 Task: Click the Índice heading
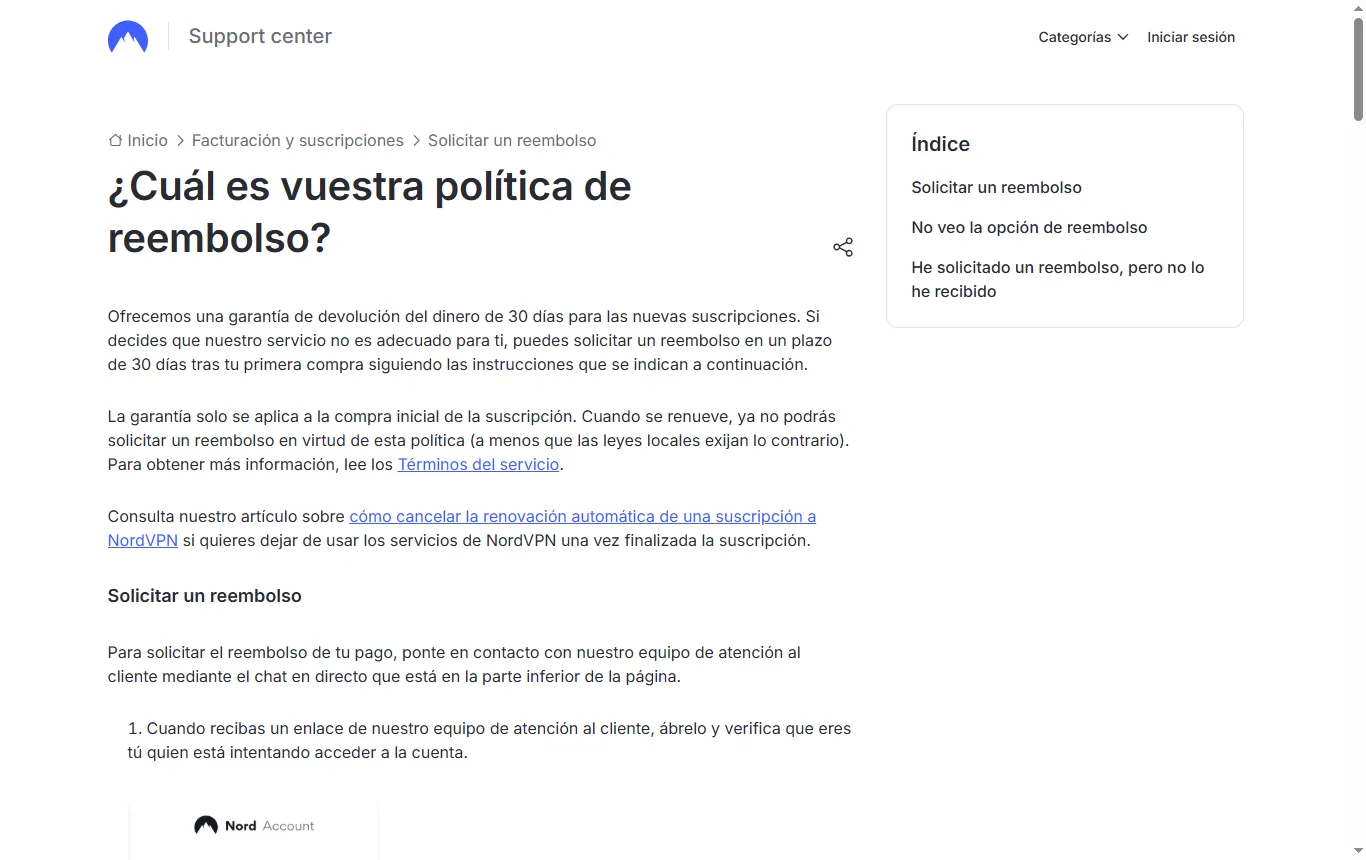click(x=941, y=144)
